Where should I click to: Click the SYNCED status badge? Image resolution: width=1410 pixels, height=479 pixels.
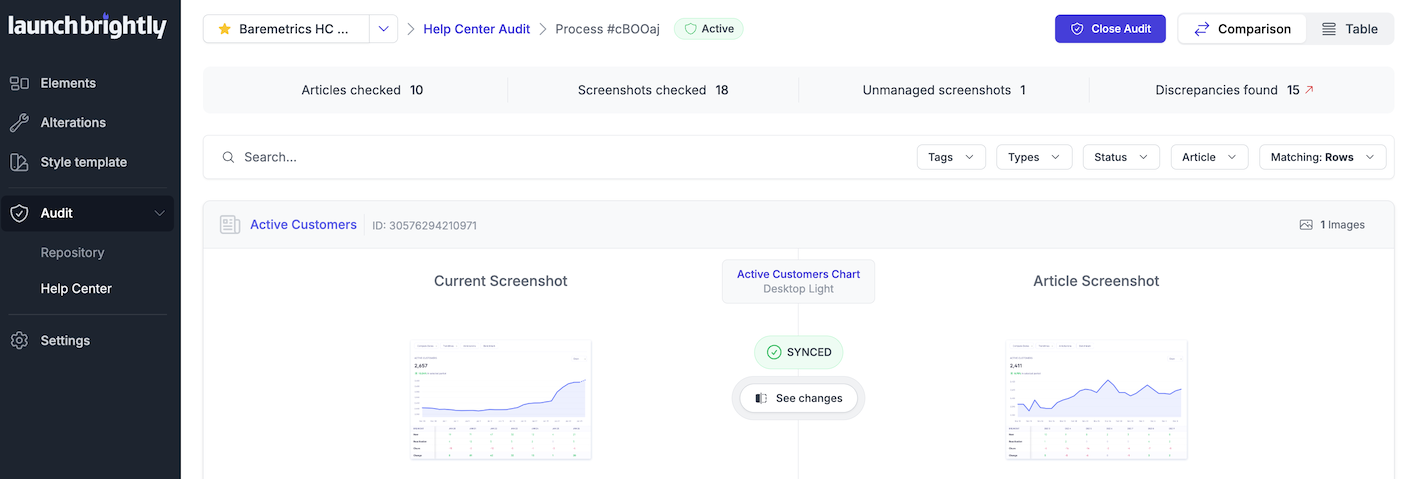(798, 352)
